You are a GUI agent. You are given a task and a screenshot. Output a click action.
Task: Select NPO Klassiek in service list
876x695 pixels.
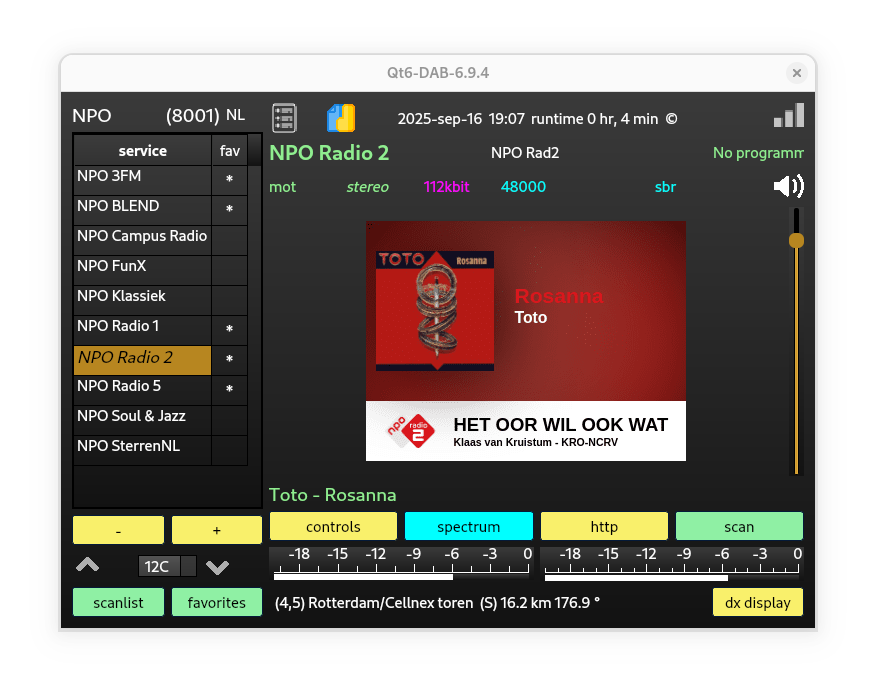(142, 297)
